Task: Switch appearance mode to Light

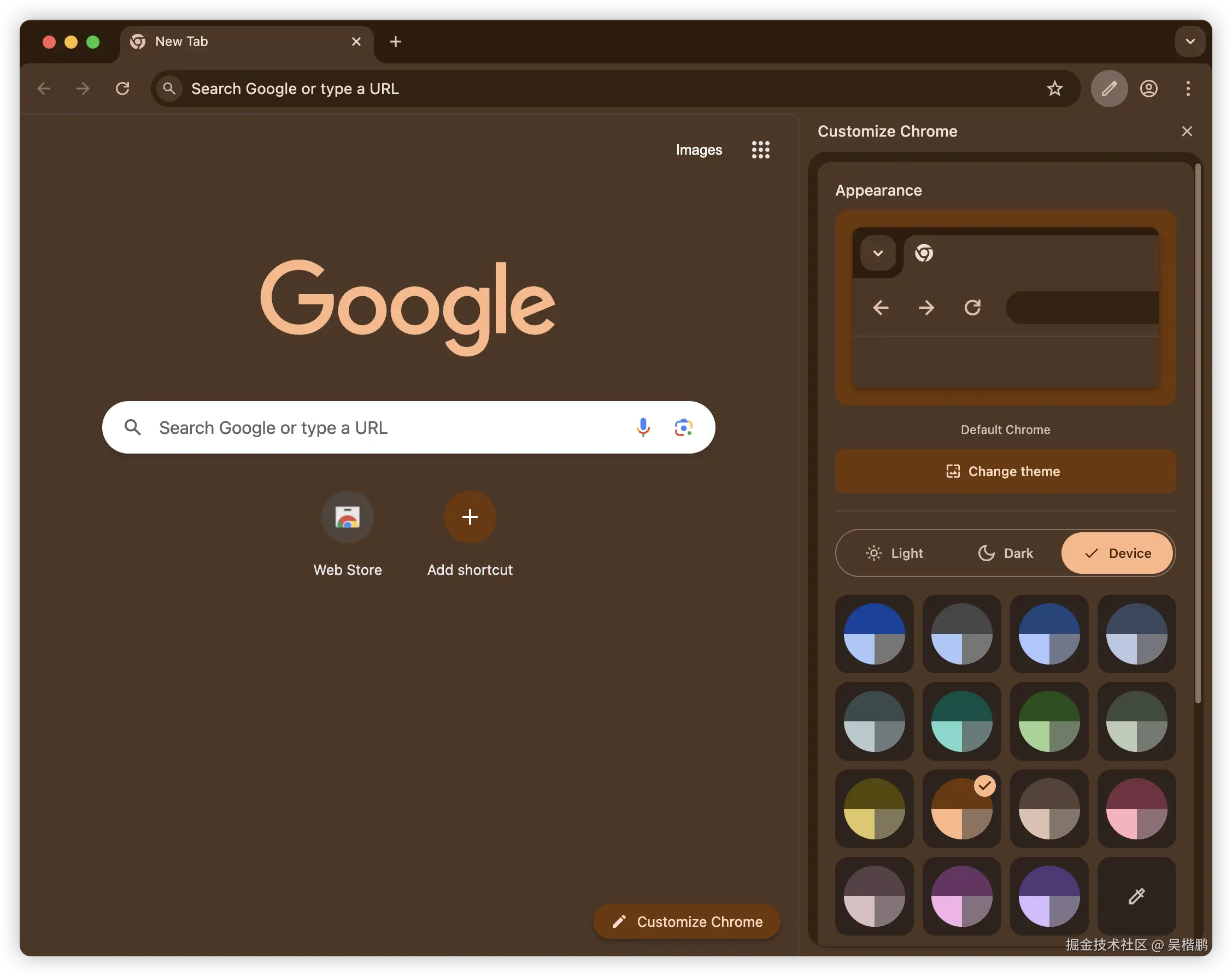Action: click(x=894, y=553)
